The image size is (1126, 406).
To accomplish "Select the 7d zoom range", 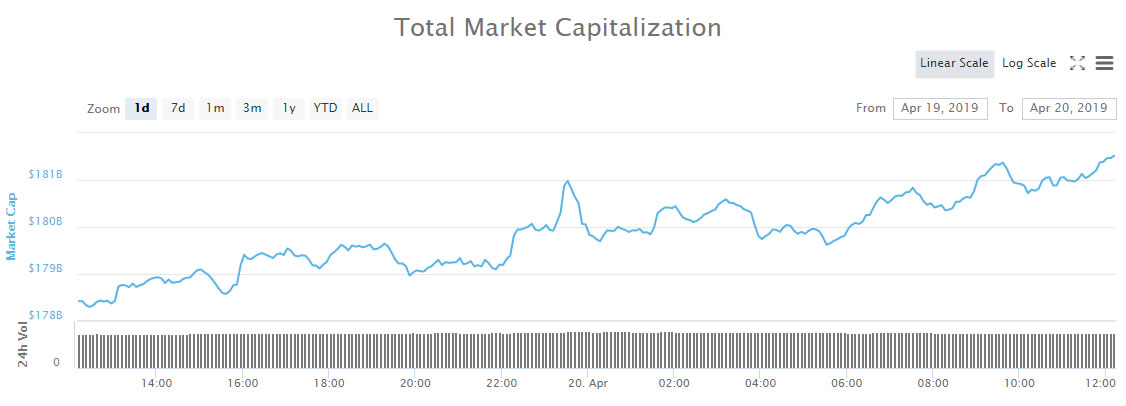I will [178, 108].
